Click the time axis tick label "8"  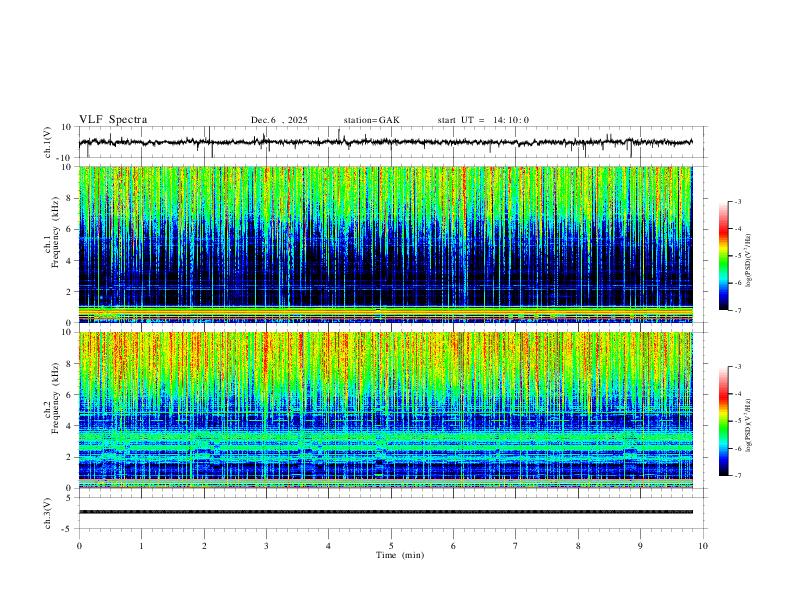[578, 546]
